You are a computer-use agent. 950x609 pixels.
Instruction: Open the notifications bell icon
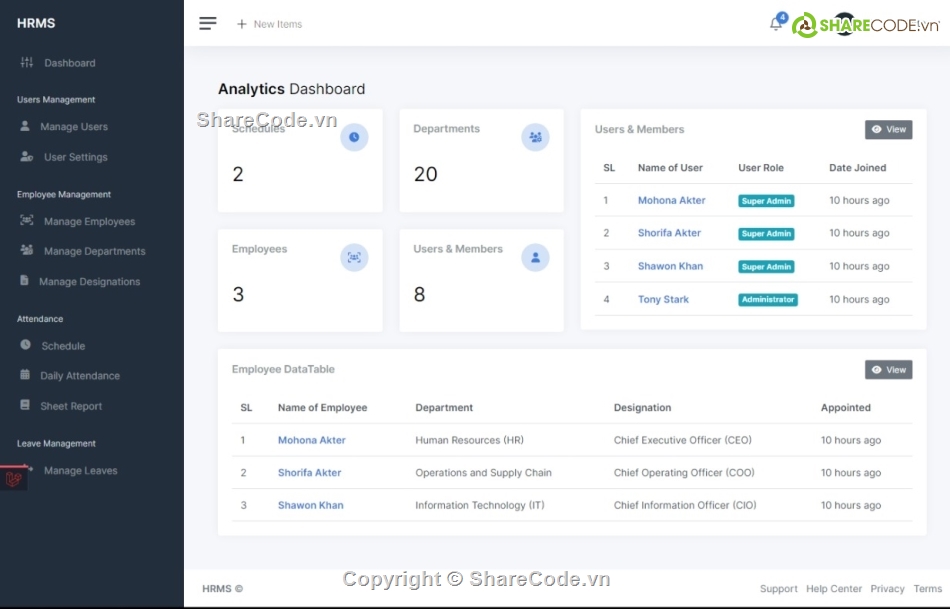[x=776, y=24]
